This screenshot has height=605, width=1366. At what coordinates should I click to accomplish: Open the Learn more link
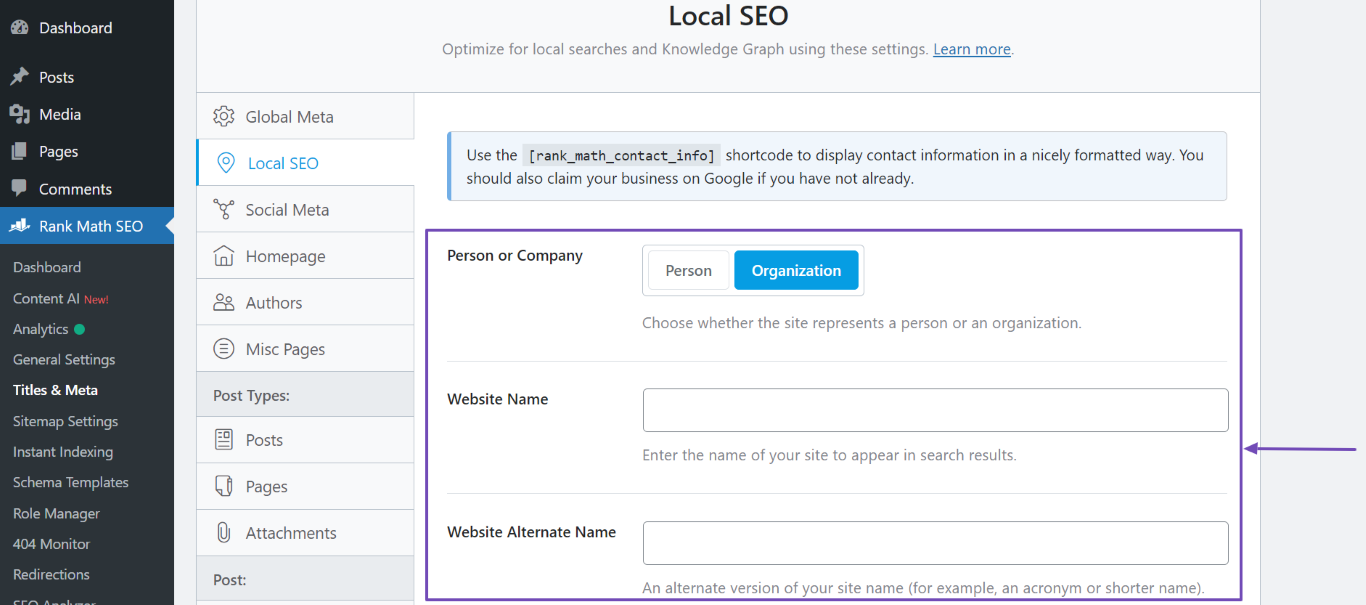[x=971, y=49]
